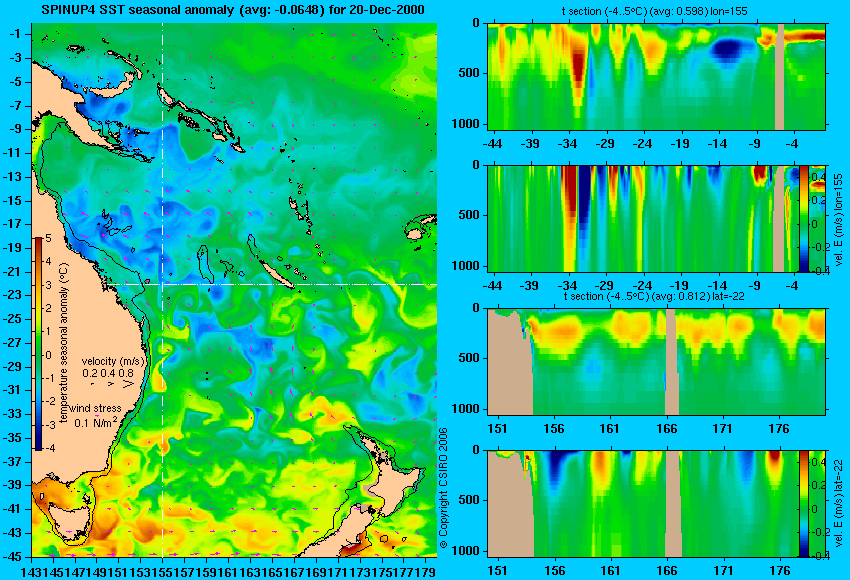Screen dimensions: 850x580
Task: Select the 'temperature seasonal anomaly (°C)' label
Action: click(63, 343)
